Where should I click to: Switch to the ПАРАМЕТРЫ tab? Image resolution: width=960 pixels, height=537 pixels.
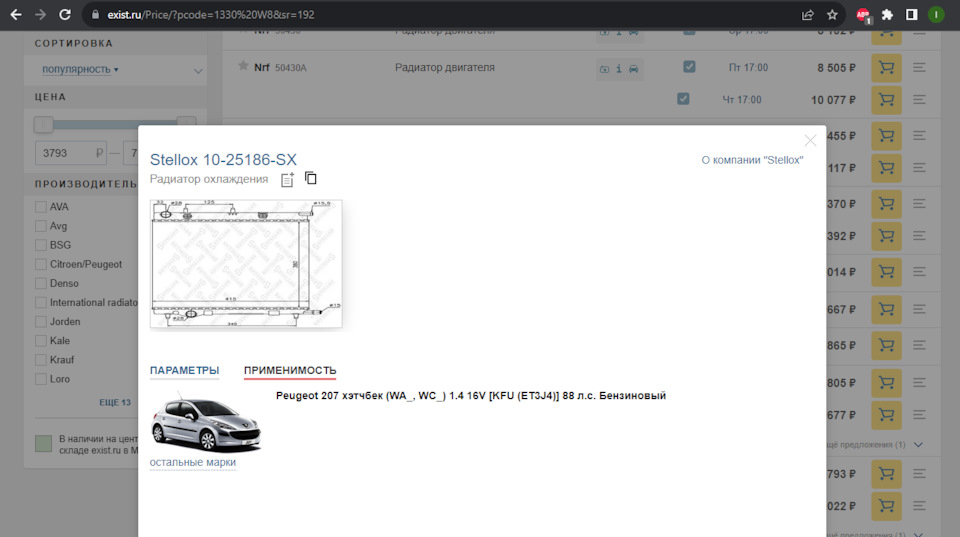tap(184, 370)
